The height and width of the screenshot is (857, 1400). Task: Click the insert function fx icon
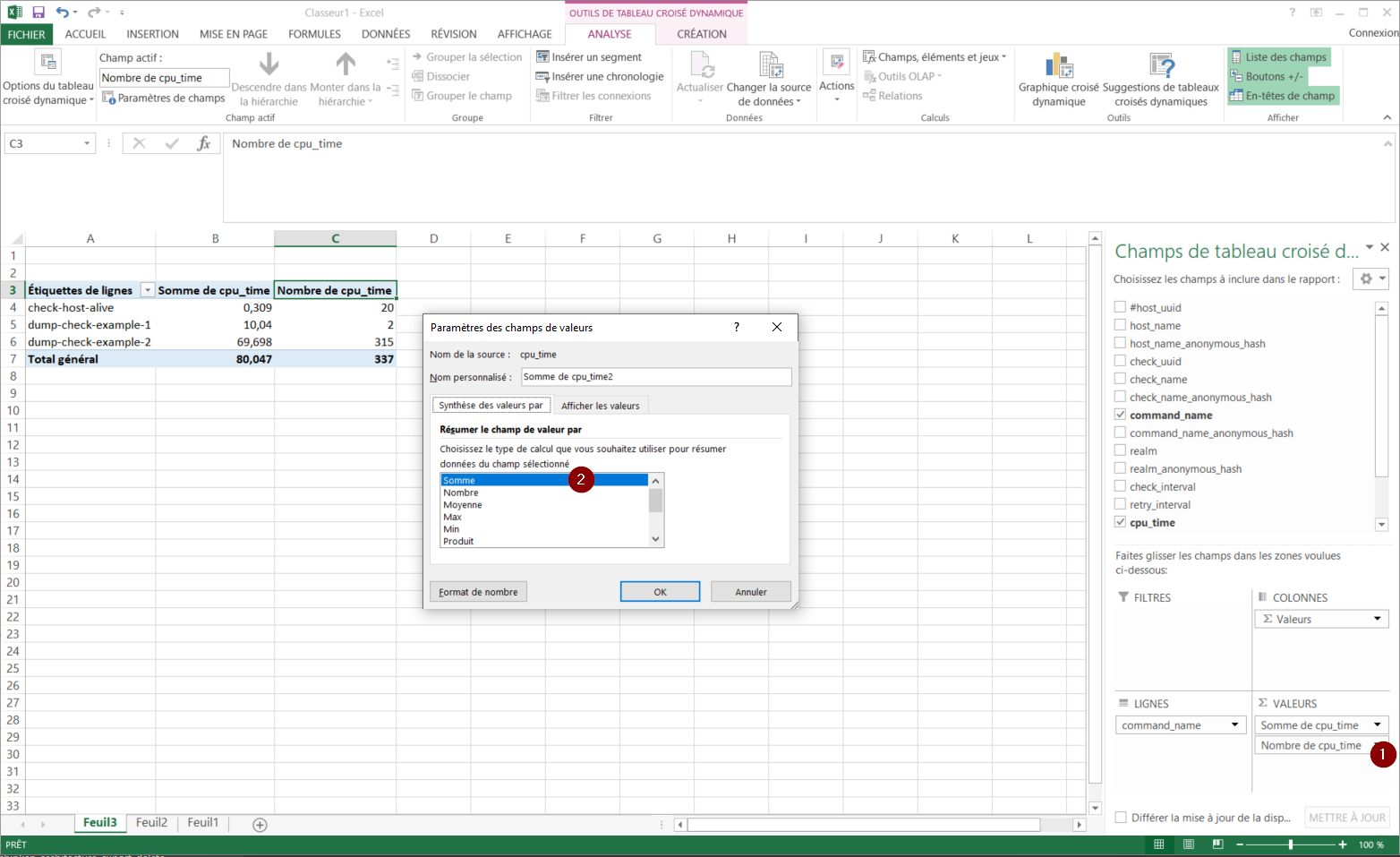click(x=204, y=143)
